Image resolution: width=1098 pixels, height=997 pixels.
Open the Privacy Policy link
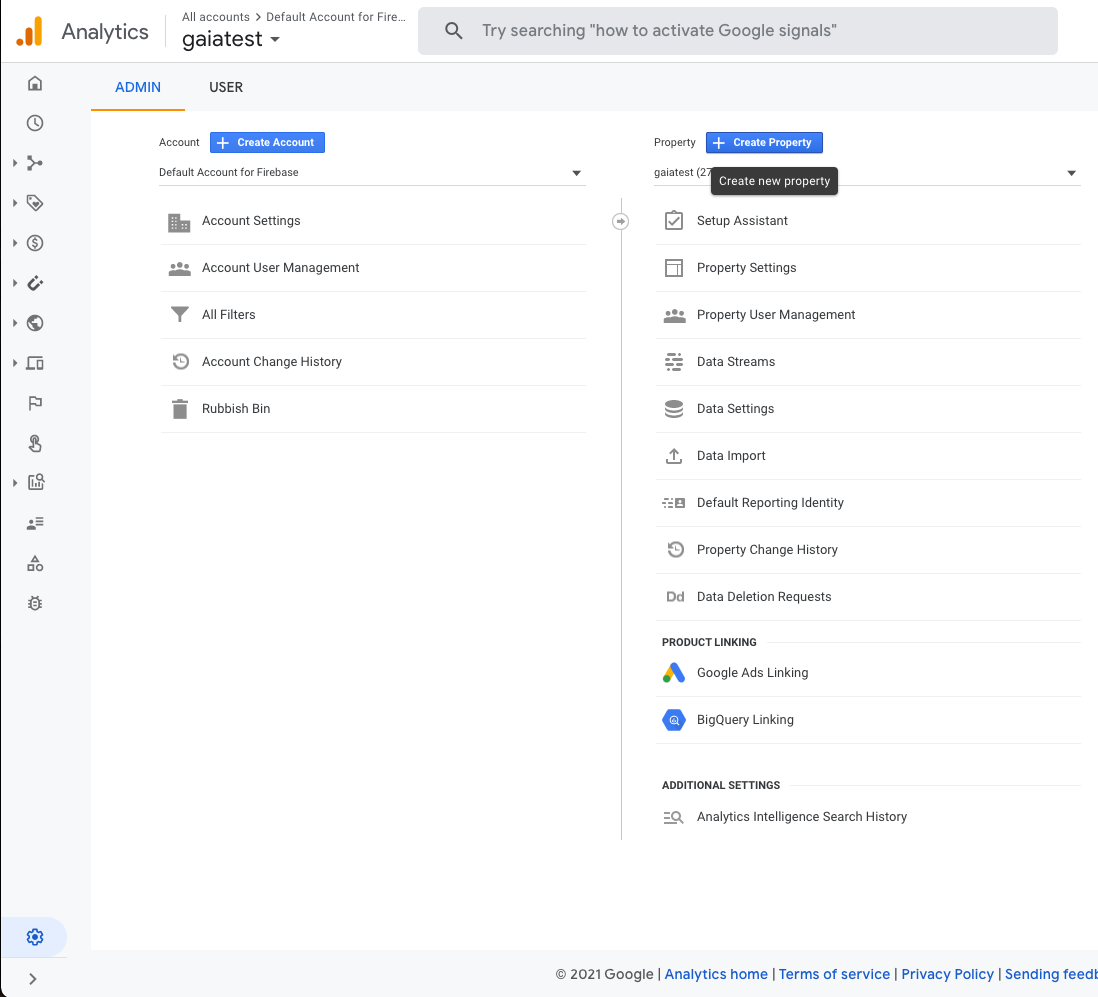(x=947, y=974)
